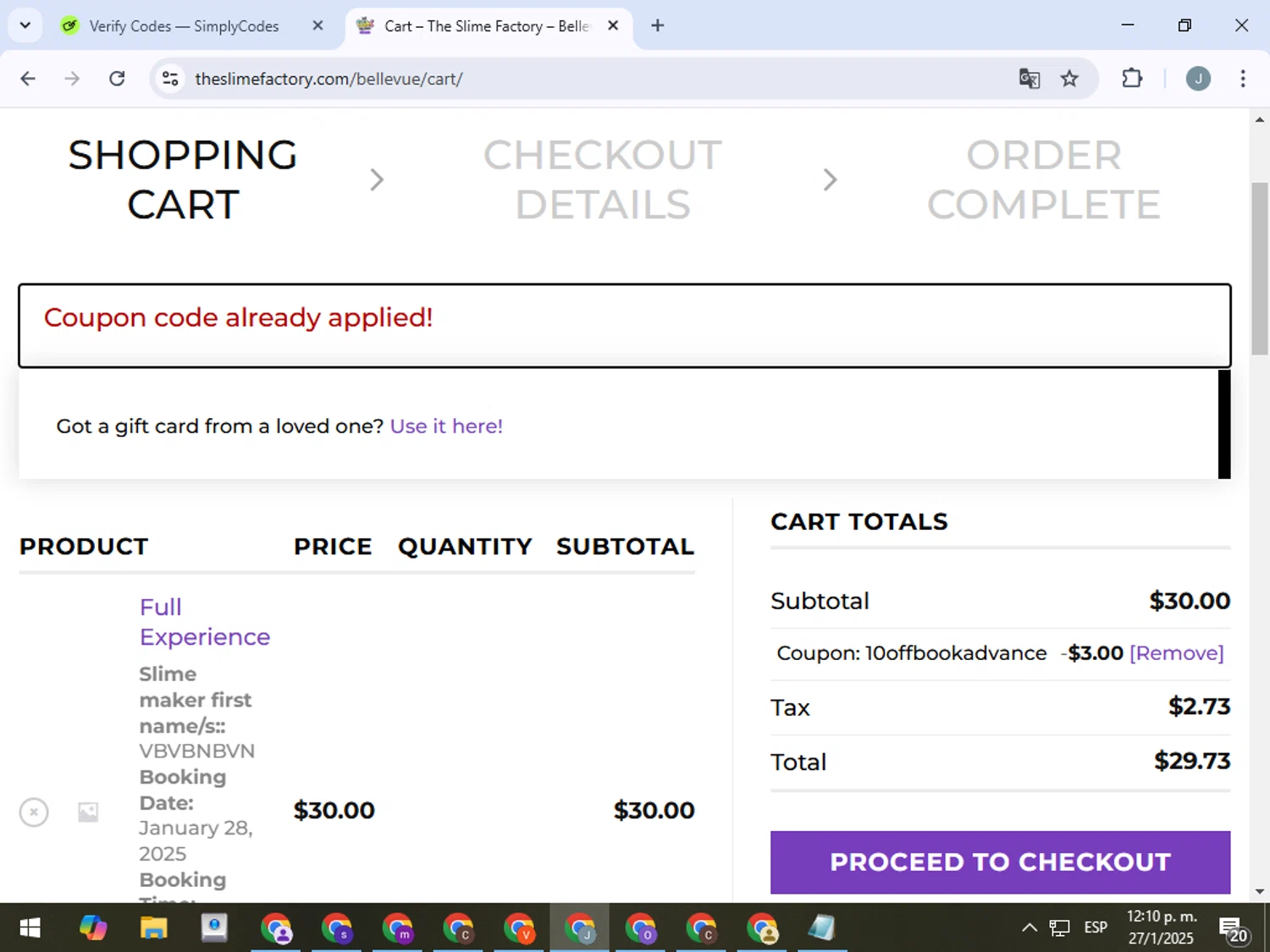Open the taskbar app right of File Explorer
The image size is (1270, 952).
click(x=214, y=928)
